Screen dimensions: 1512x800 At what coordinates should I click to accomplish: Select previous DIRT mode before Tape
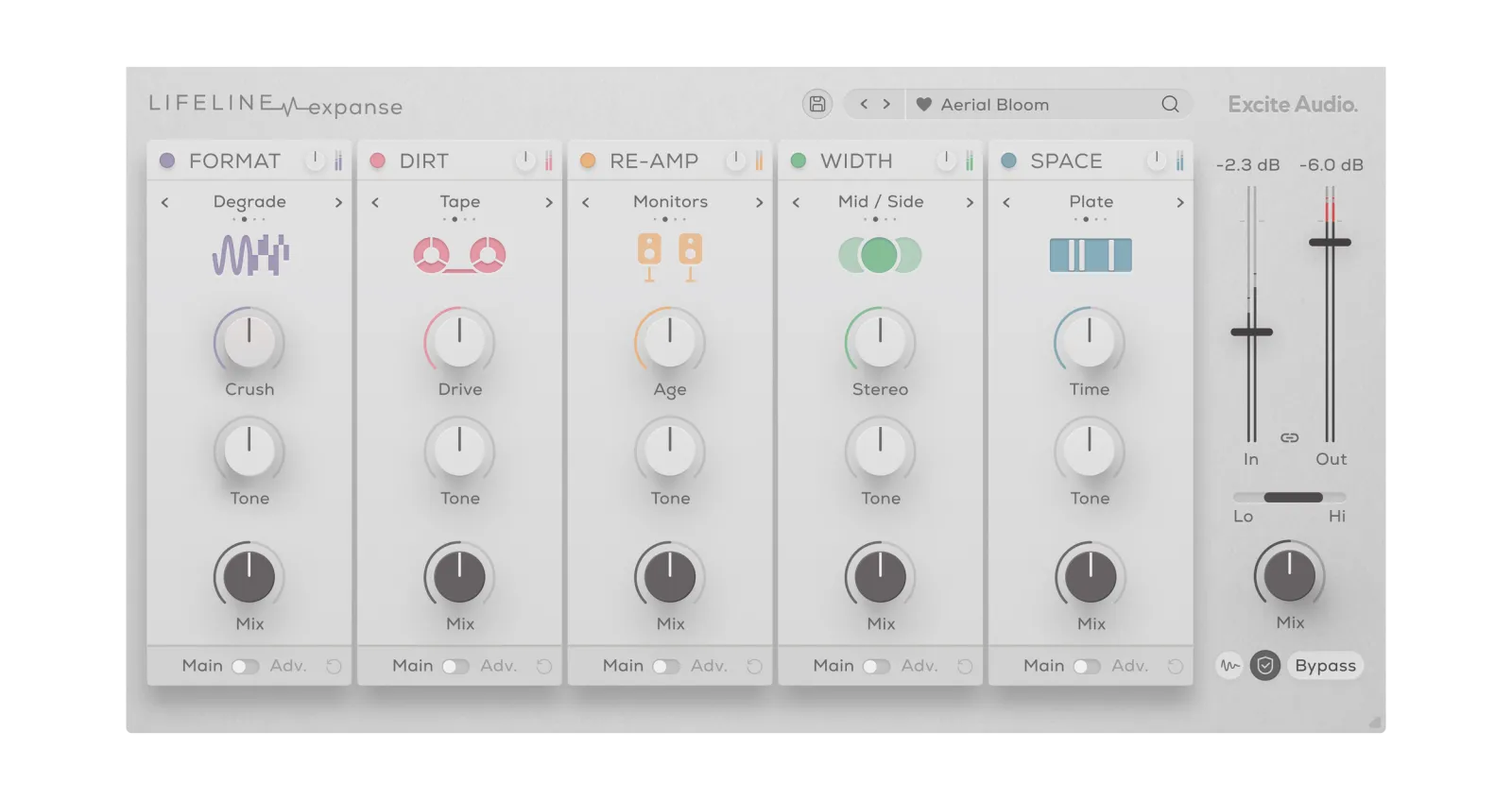click(x=375, y=202)
